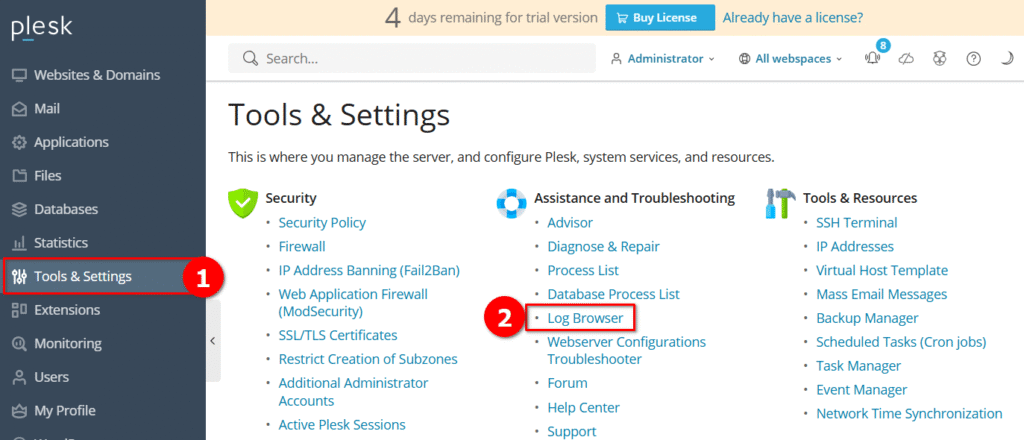The width and height of the screenshot is (1024, 440).
Task: Open the Advisor link
Action: (x=570, y=223)
